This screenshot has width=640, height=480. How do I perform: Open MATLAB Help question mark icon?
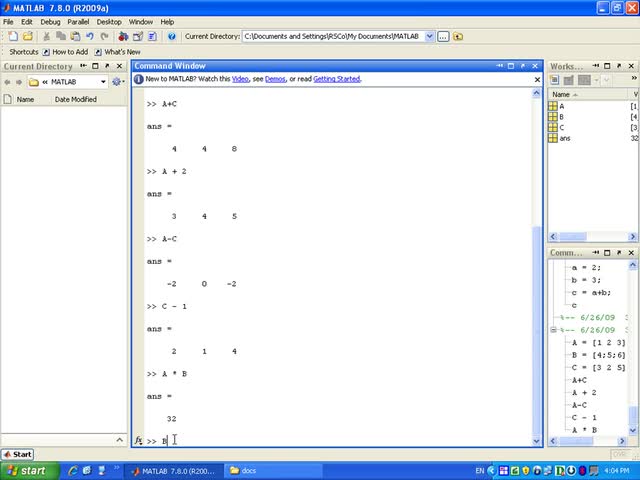[171, 36]
